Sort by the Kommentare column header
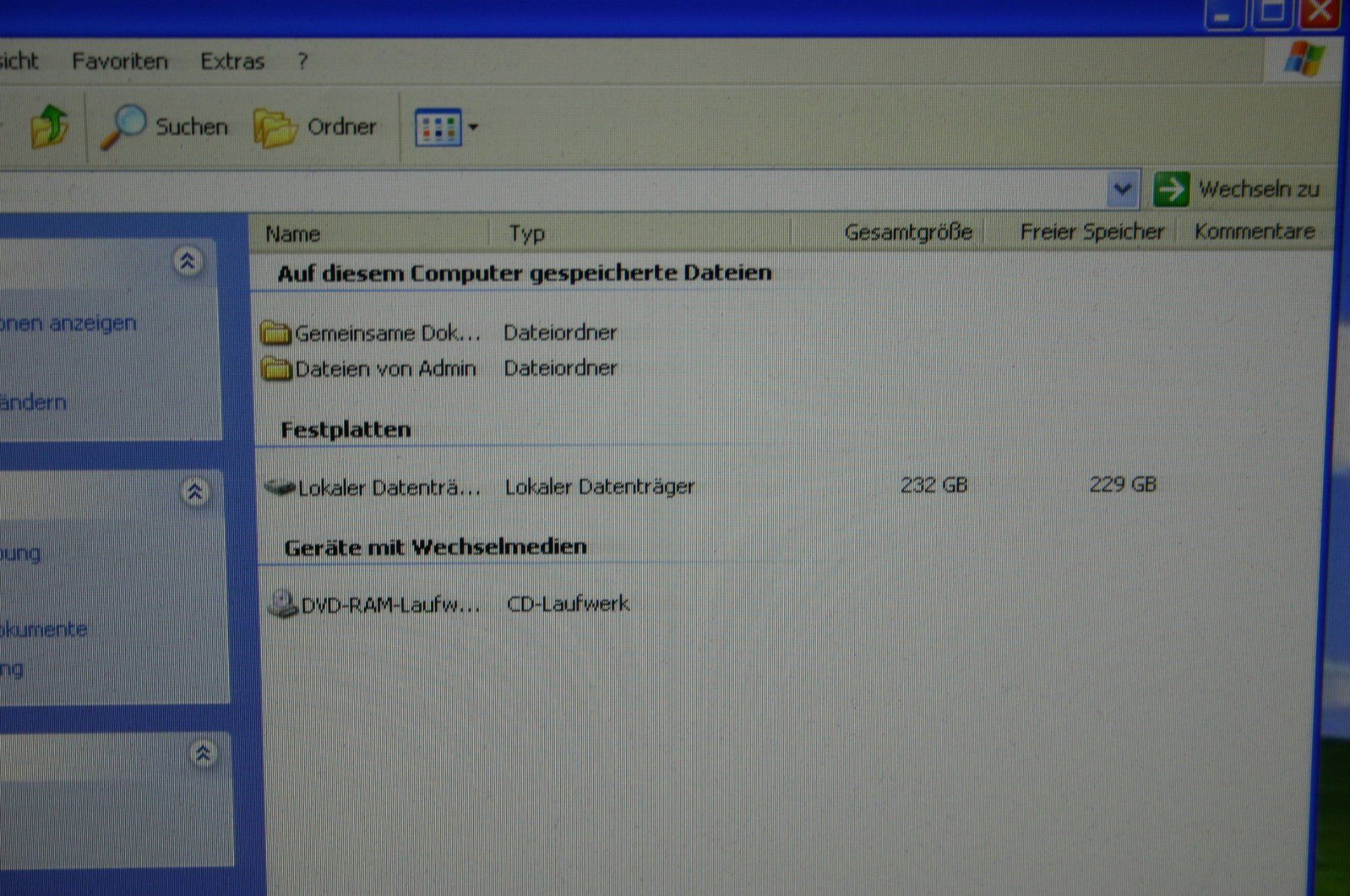 [x=1254, y=231]
